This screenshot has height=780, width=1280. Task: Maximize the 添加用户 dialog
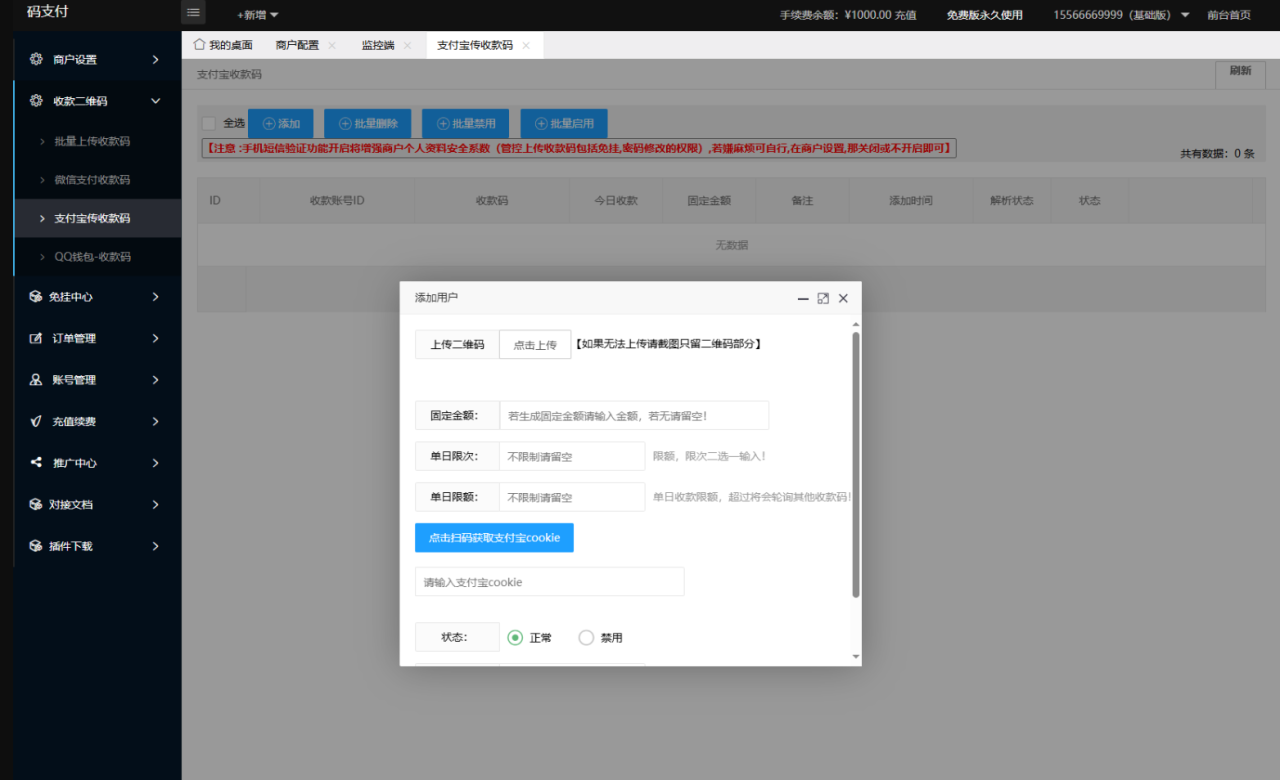click(823, 298)
